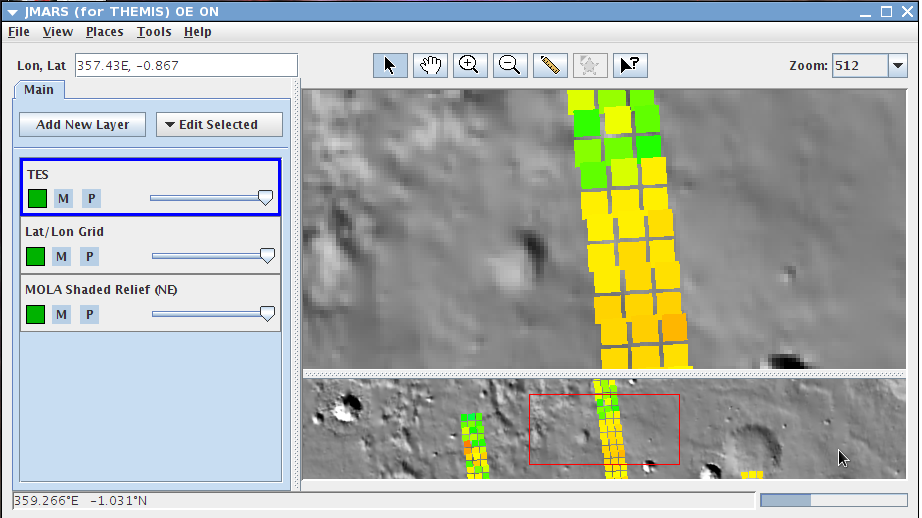The image size is (922, 518).
Task: Open the Places menu
Action: pos(104,32)
